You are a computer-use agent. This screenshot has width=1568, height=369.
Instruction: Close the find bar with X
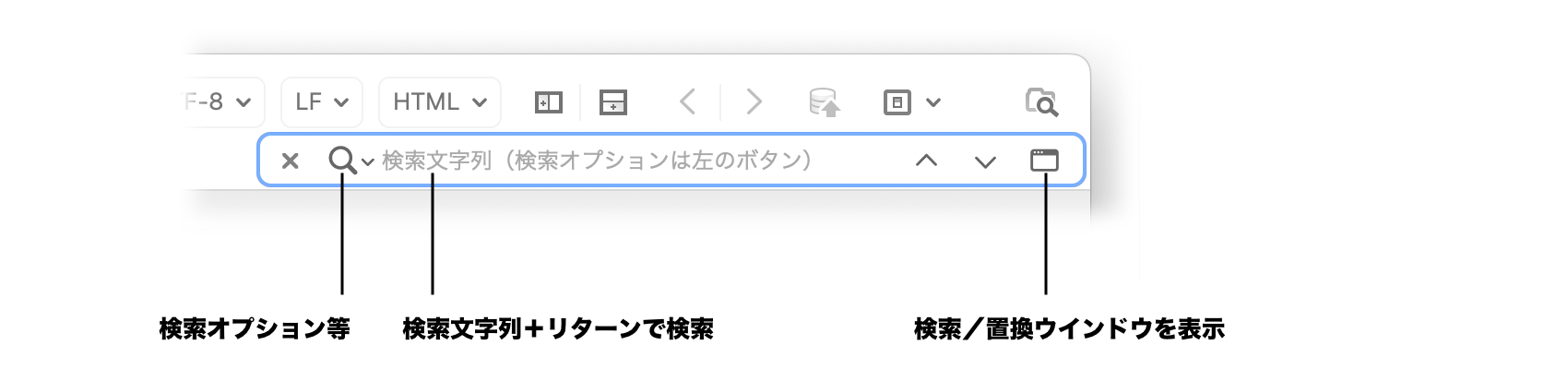[290, 161]
